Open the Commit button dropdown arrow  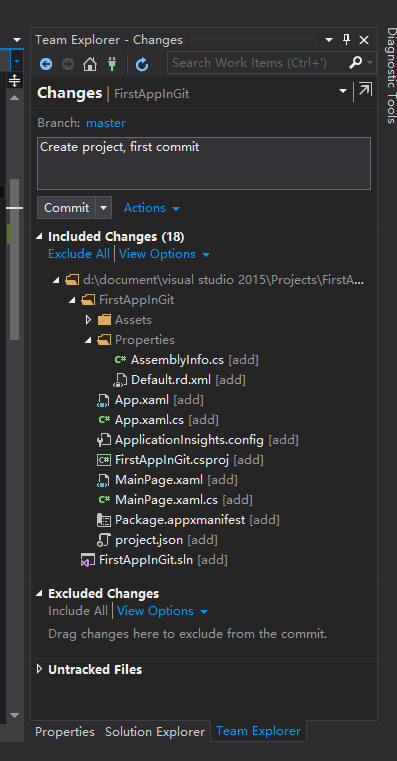pyautogui.click(x=103, y=208)
